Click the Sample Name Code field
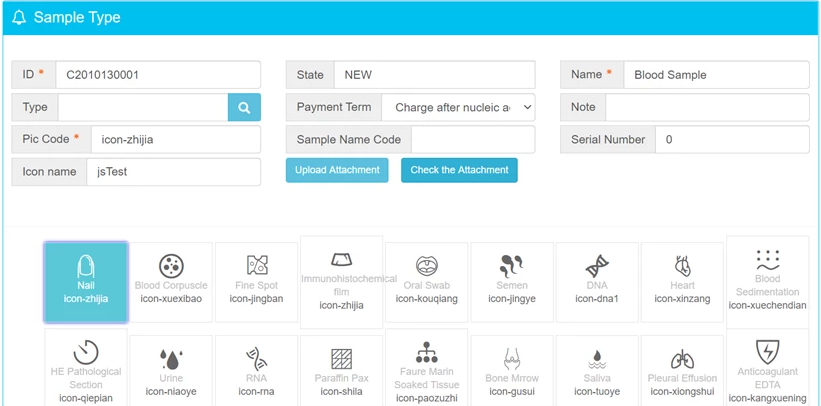Screen dimensions: 821x406 pyautogui.click(x=472, y=139)
